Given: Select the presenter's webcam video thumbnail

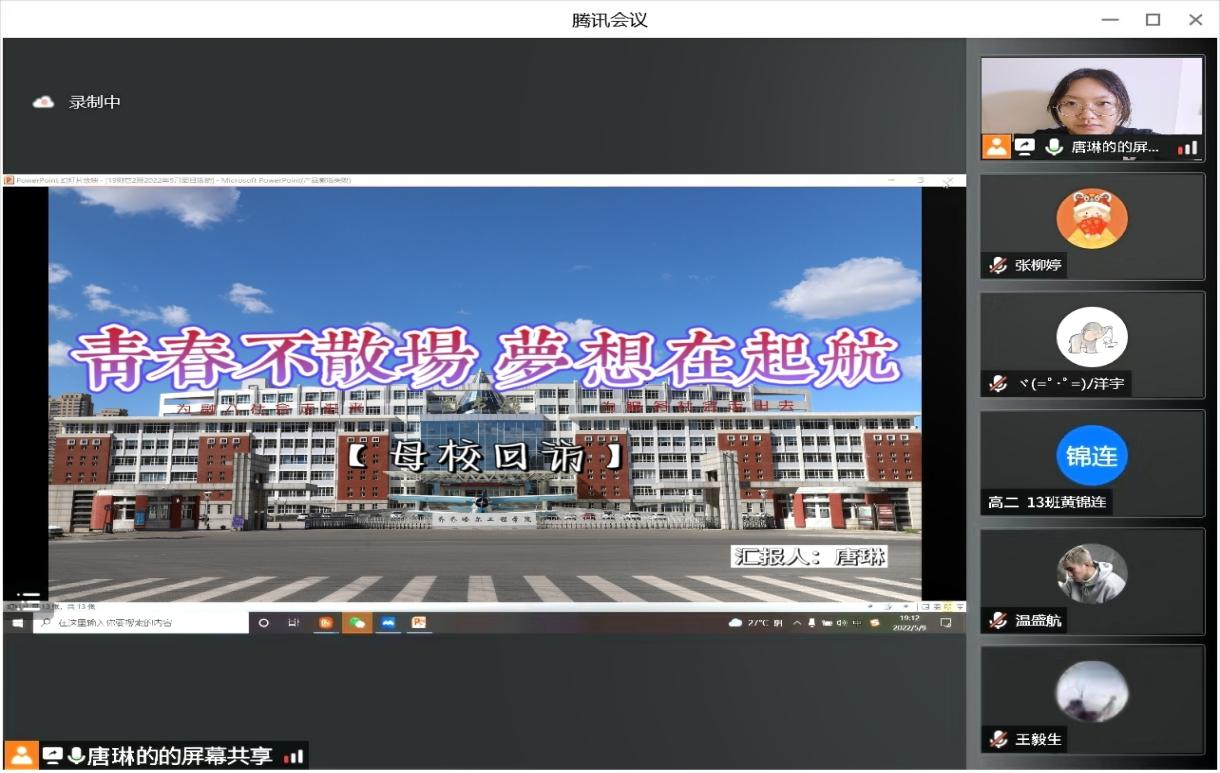Looking at the screenshot, I should pyautogui.click(x=1092, y=98).
